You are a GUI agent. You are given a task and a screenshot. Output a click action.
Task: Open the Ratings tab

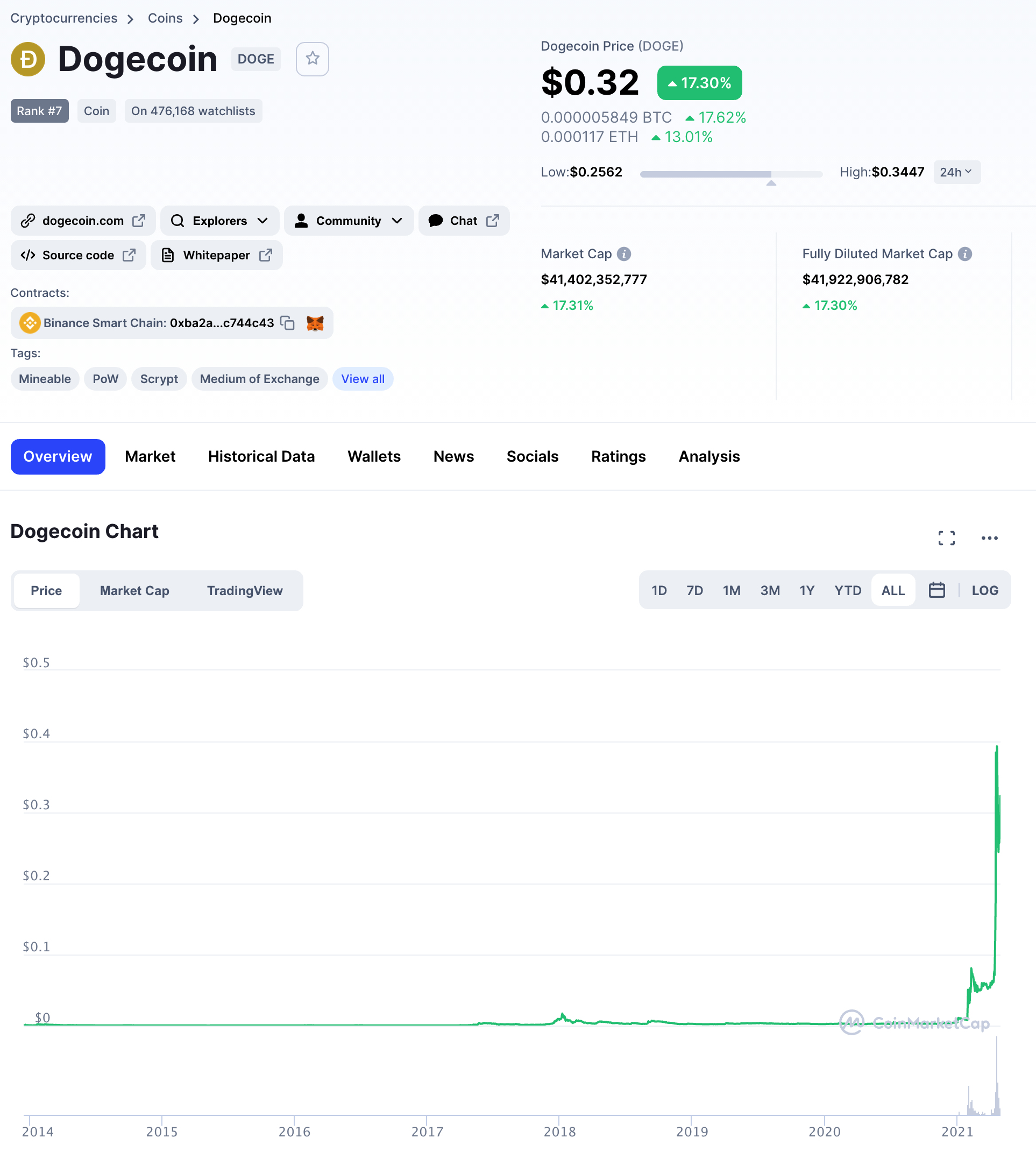[x=618, y=456]
